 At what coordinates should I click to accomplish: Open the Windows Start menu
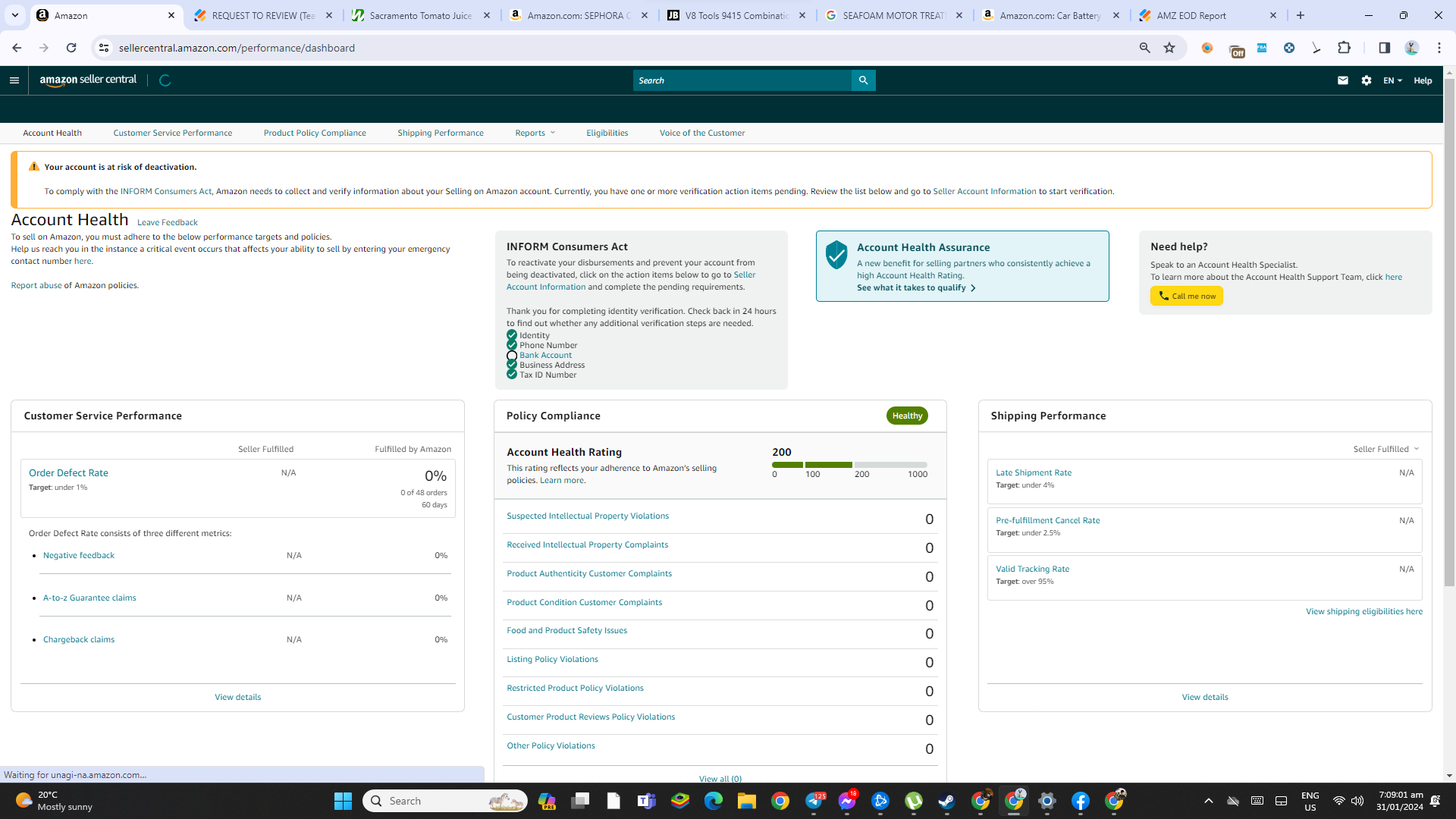click(x=343, y=801)
